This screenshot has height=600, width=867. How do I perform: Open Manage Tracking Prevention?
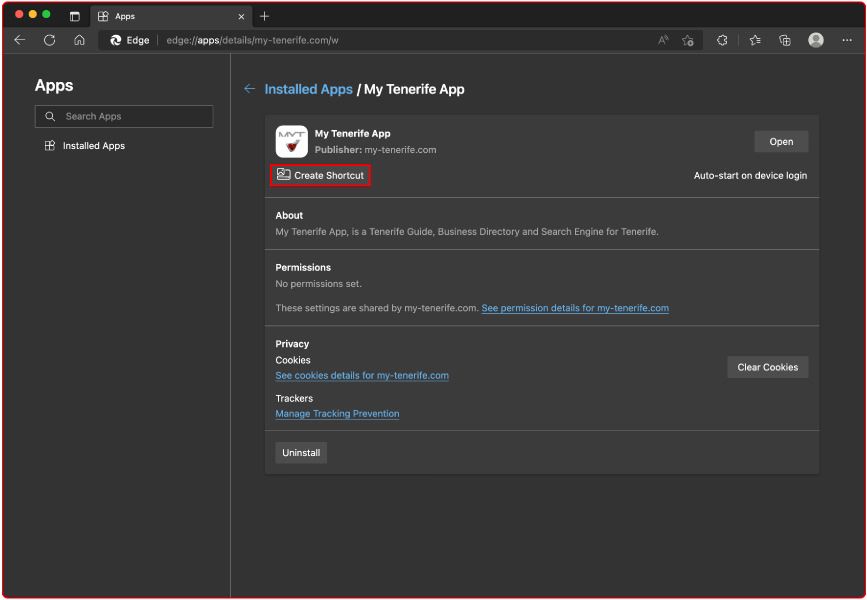337,413
